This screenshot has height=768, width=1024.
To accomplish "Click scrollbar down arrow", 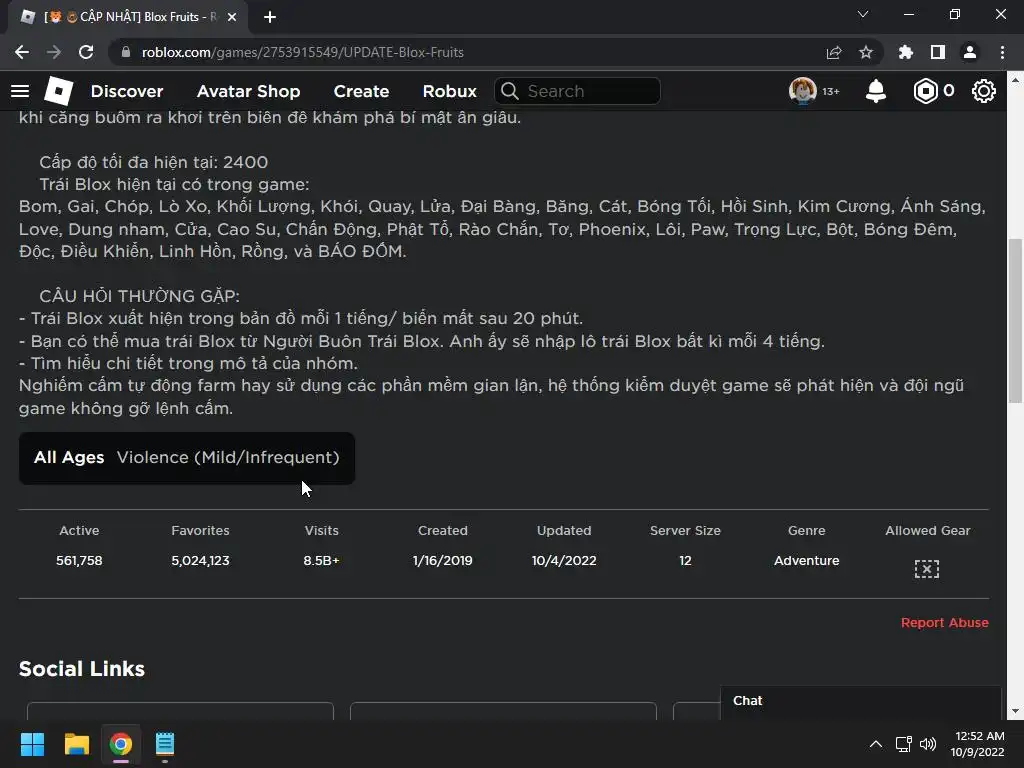I will point(1014,711).
